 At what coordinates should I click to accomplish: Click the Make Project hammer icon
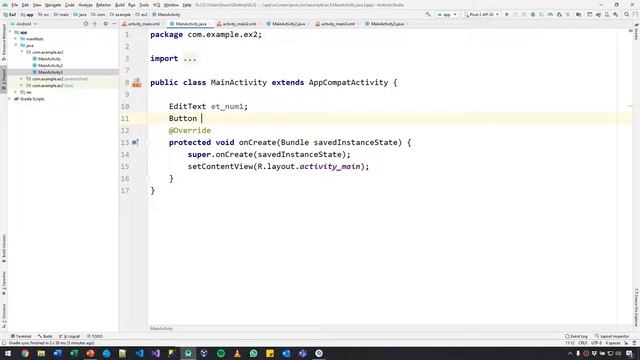pos(428,14)
